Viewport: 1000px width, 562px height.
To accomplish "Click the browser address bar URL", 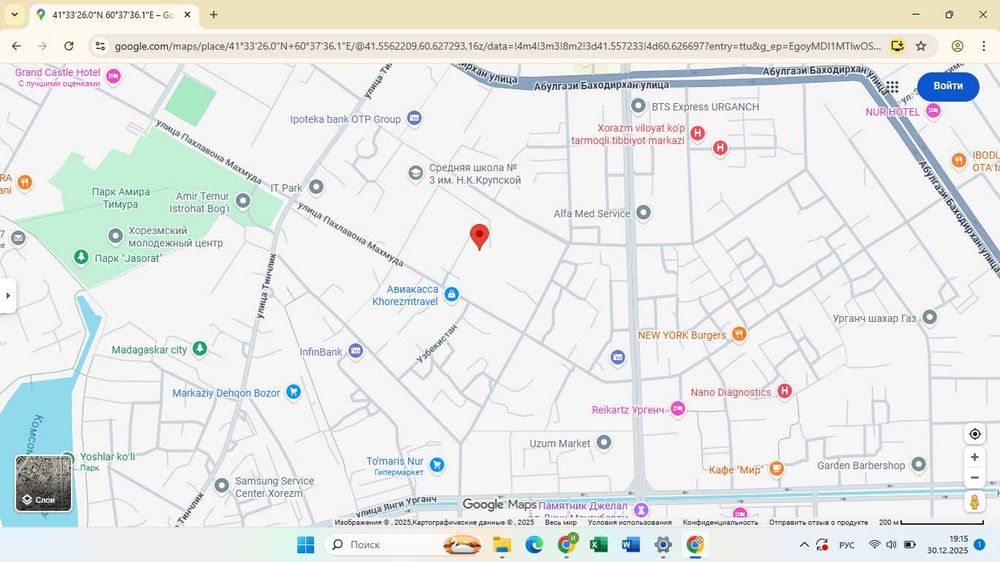I will [497, 46].
